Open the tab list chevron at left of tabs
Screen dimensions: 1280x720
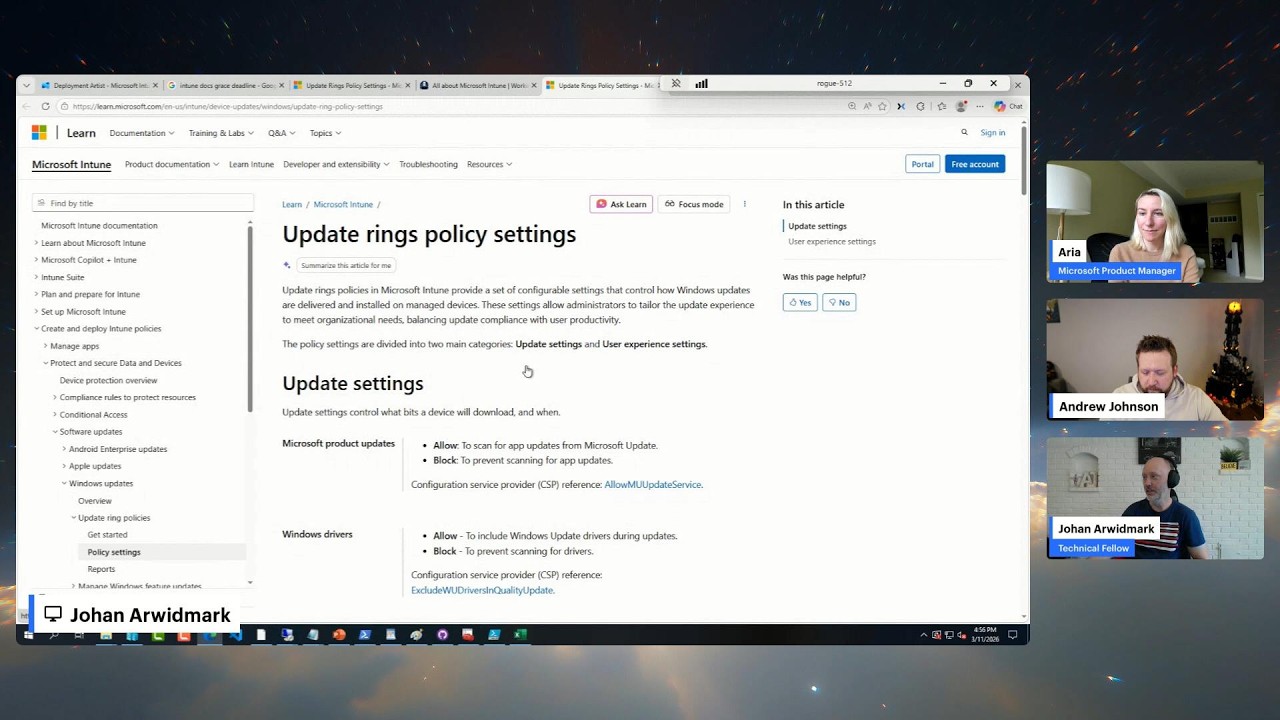26,85
